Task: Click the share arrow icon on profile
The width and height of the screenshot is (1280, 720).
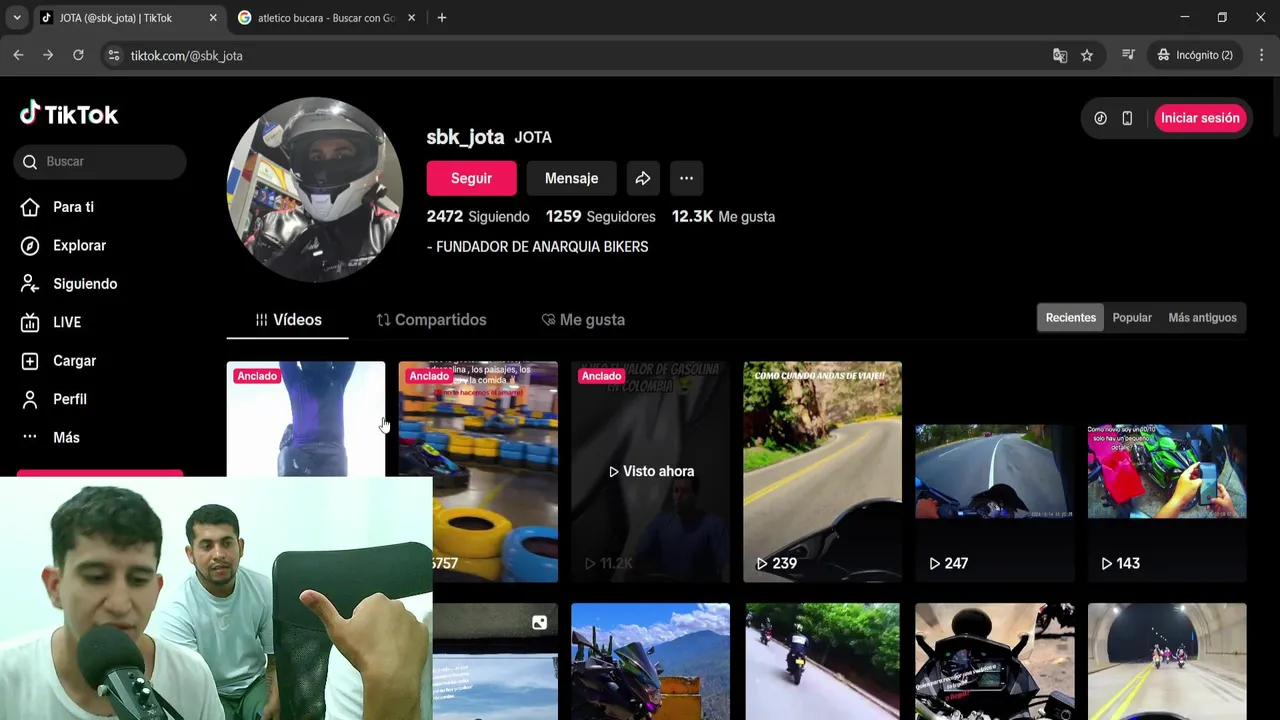Action: coord(643,178)
